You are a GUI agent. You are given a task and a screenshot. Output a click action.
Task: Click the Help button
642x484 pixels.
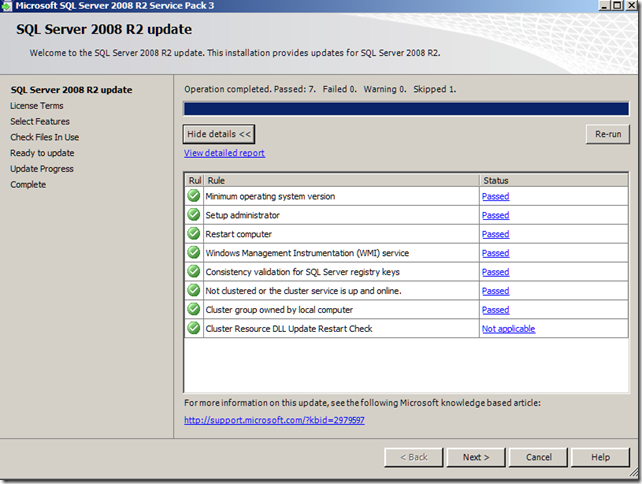point(600,457)
